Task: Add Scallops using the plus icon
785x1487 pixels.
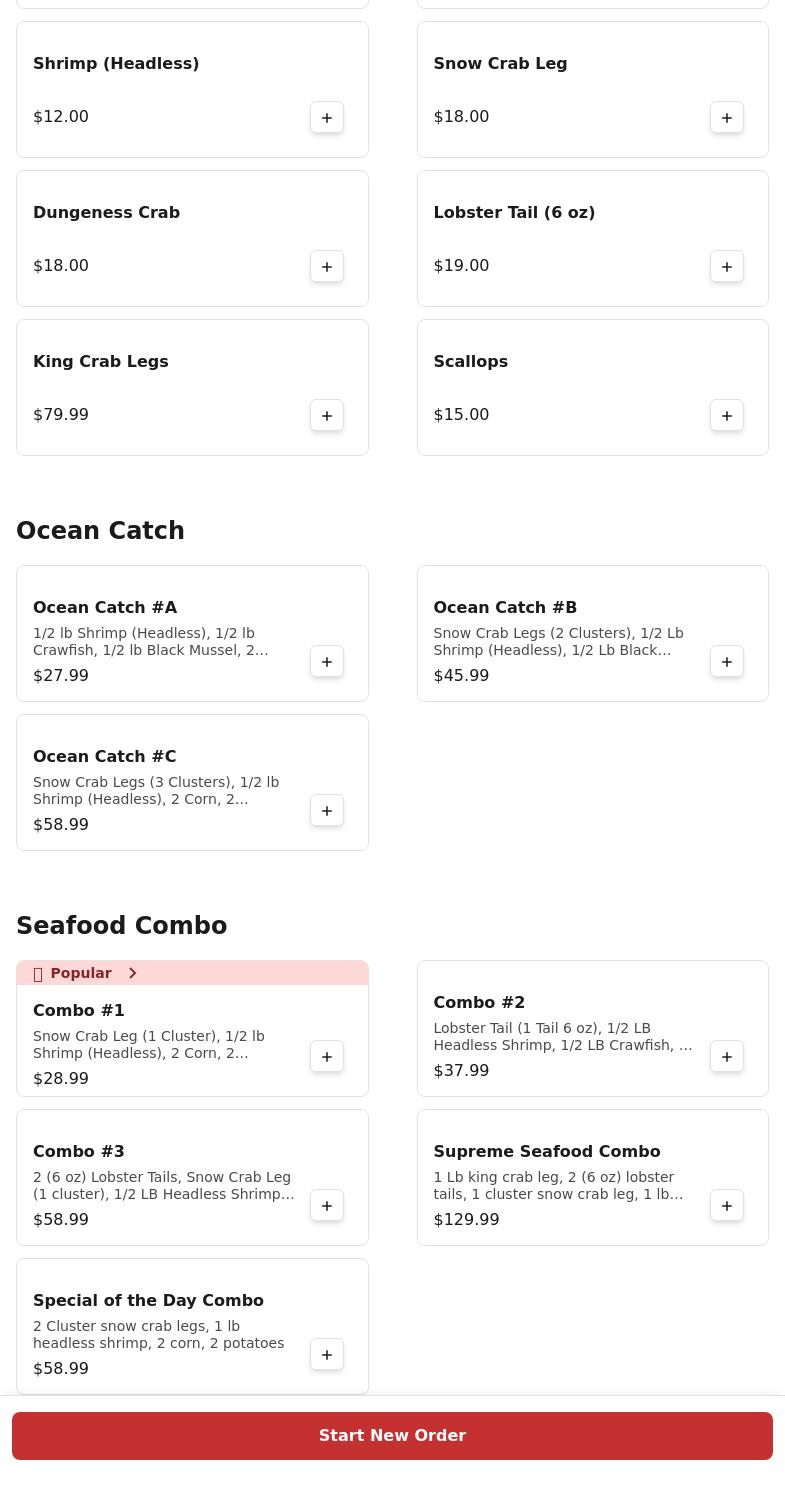Action: pyautogui.click(x=727, y=415)
